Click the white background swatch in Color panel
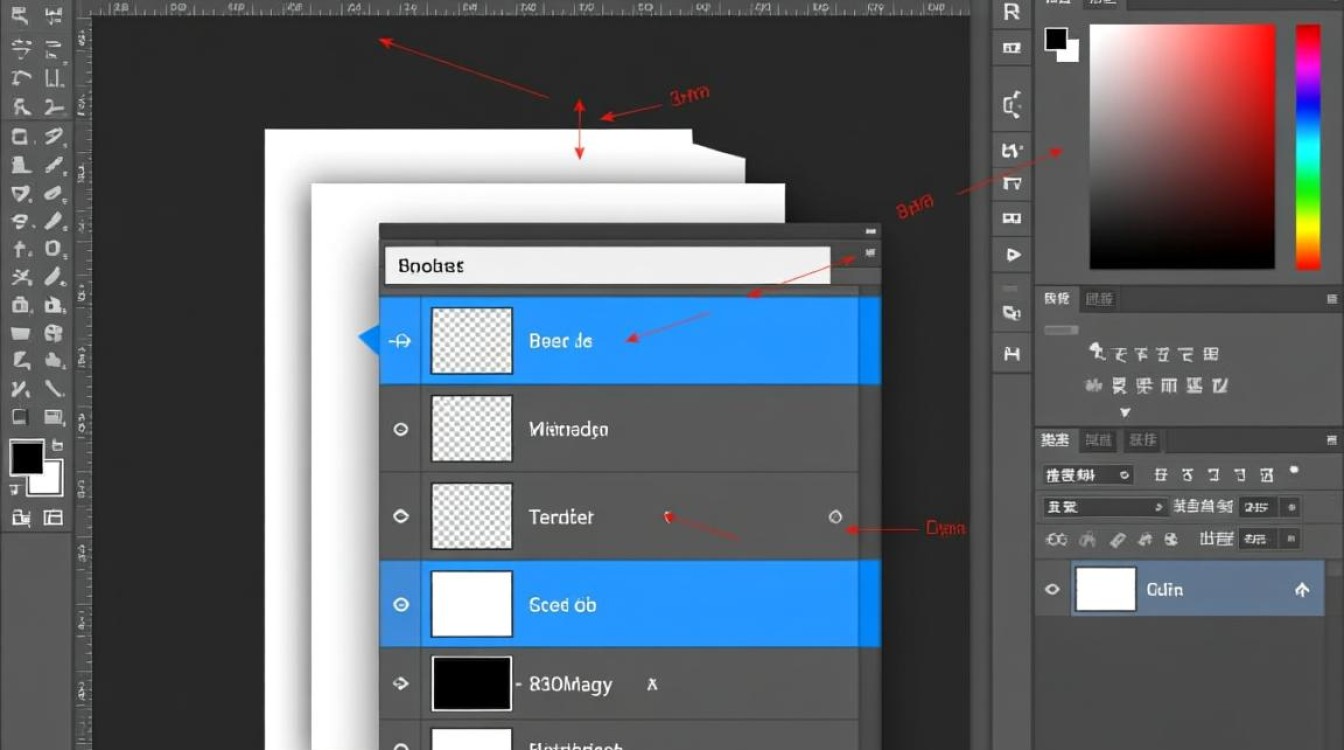 click(x=1069, y=50)
